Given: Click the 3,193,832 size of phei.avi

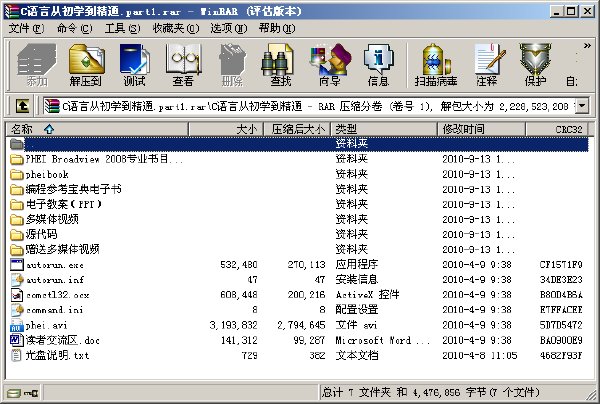Looking at the screenshot, I should (x=233, y=325).
